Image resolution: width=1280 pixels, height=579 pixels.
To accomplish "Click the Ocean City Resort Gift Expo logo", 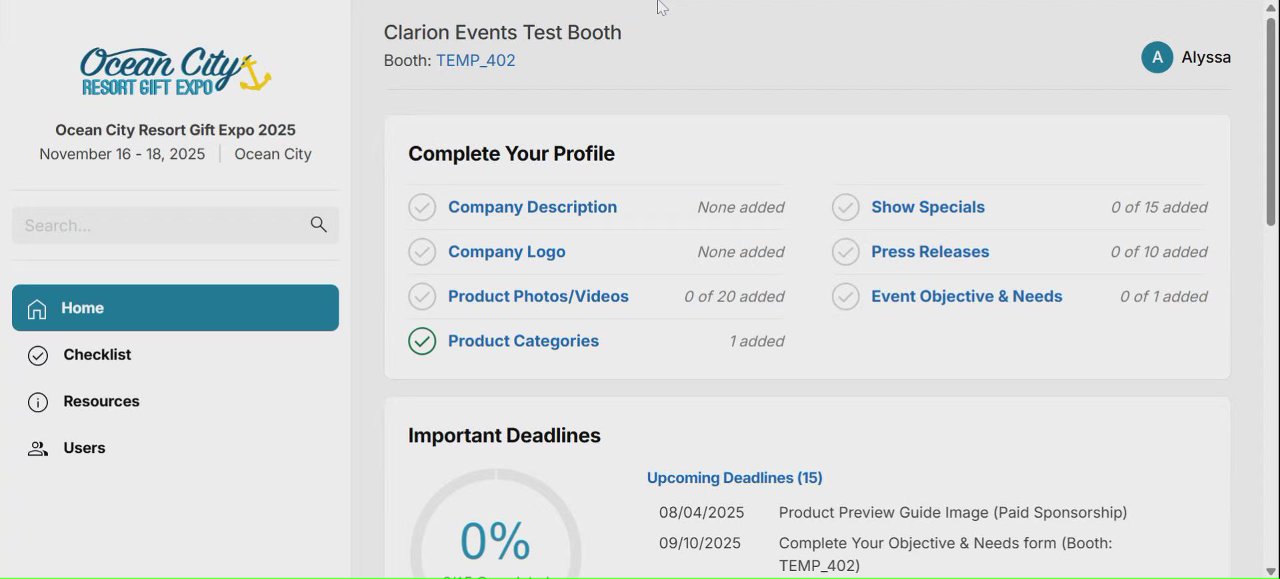I will 175,72.
